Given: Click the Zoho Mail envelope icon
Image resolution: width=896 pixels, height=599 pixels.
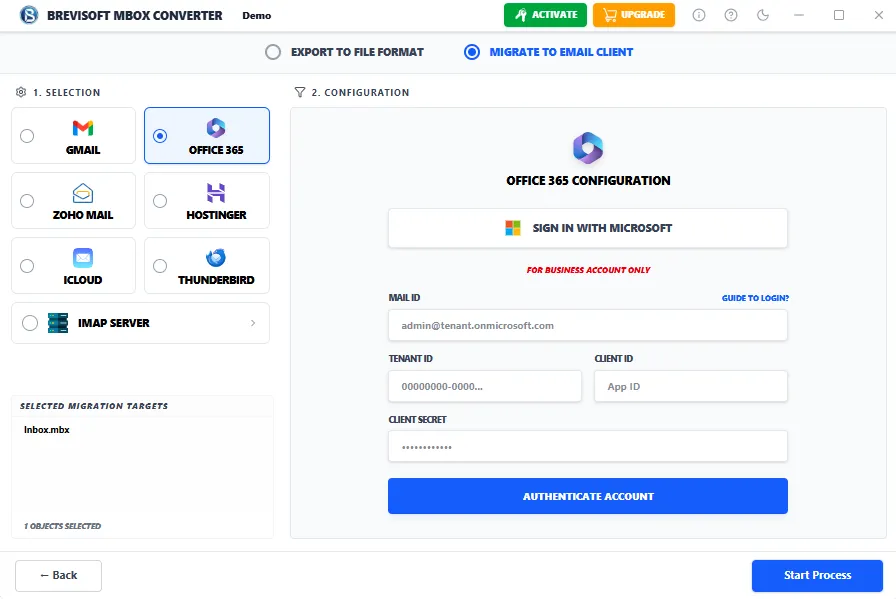Looking at the screenshot, I should pos(83,193).
